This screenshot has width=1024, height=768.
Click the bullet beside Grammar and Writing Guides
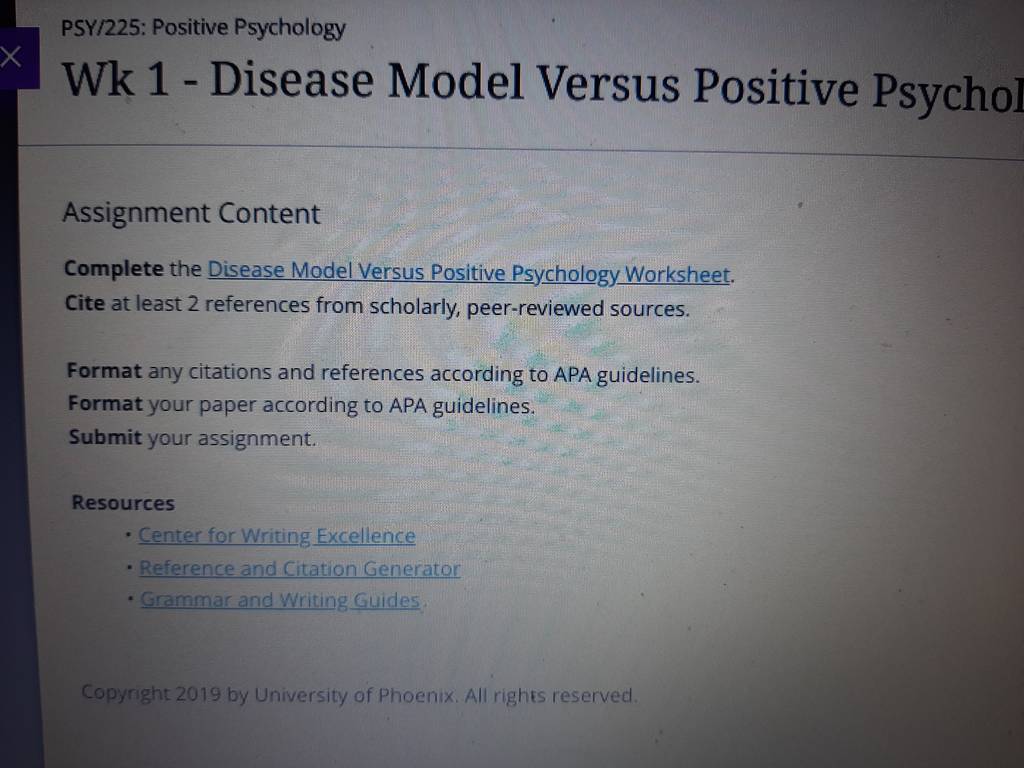[x=131, y=598]
